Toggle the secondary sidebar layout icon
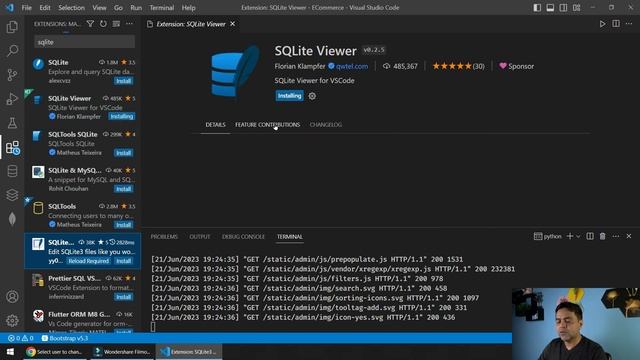The height and width of the screenshot is (360, 640). pyautogui.click(x=563, y=8)
